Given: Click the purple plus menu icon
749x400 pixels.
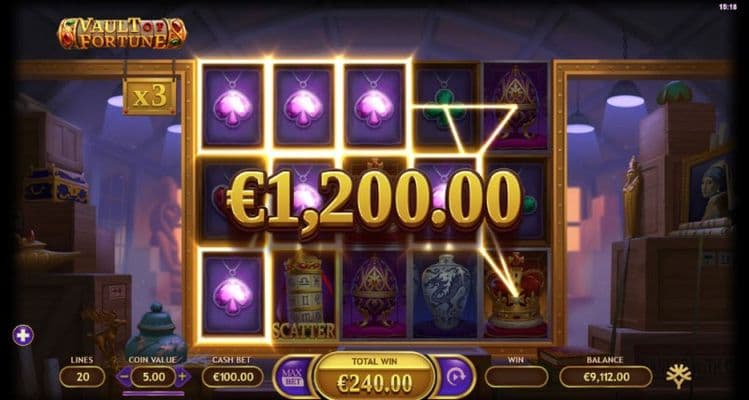Looking at the screenshot, I should [x=23, y=335].
